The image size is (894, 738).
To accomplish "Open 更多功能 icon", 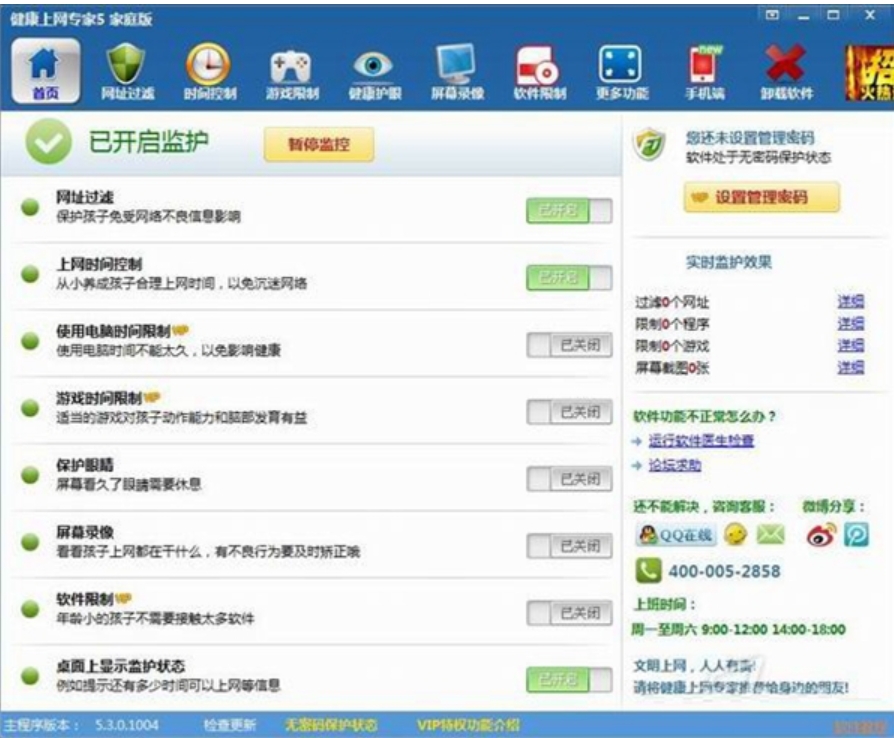I will tap(621, 72).
